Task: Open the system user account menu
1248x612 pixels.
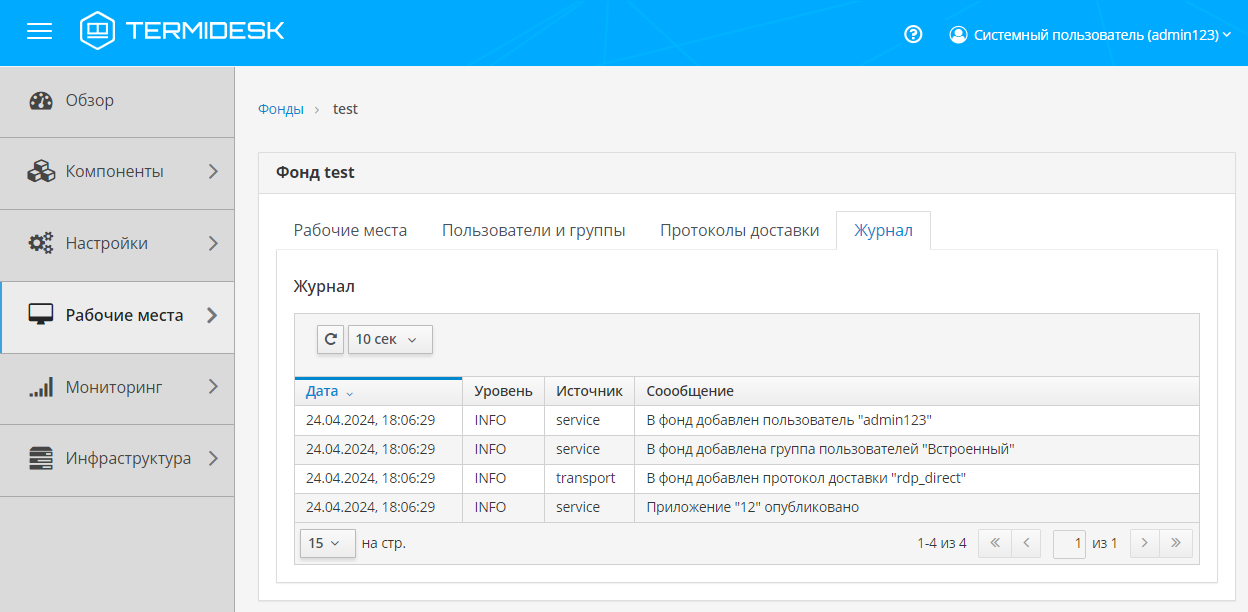Action: click(x=1089, y=35)
